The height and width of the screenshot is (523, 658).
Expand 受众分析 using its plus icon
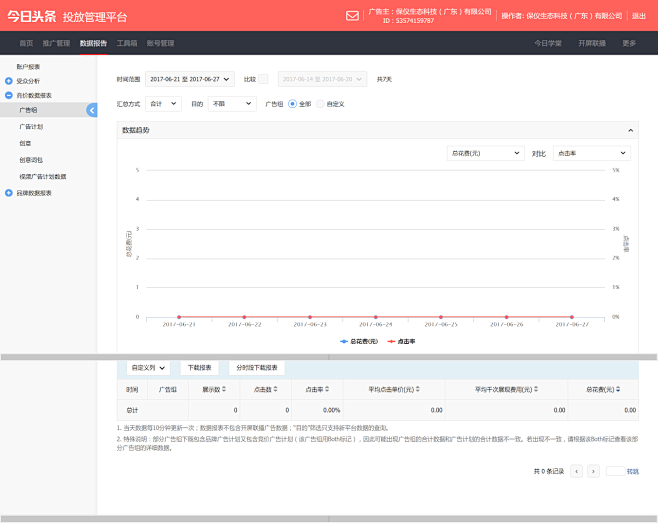pos(9,80)
